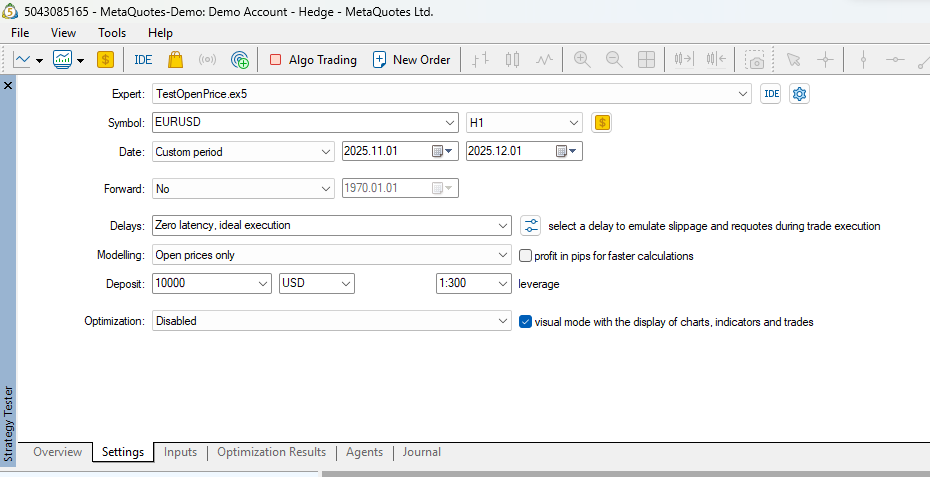Open calendar for end date 2025.12.01

click(566, 151)
